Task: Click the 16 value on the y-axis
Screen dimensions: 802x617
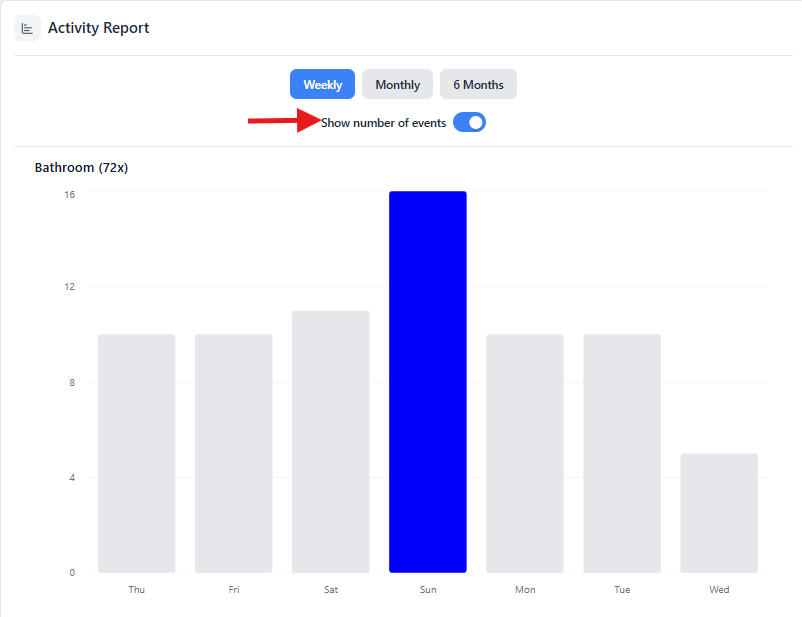Action: coord(69,195)
